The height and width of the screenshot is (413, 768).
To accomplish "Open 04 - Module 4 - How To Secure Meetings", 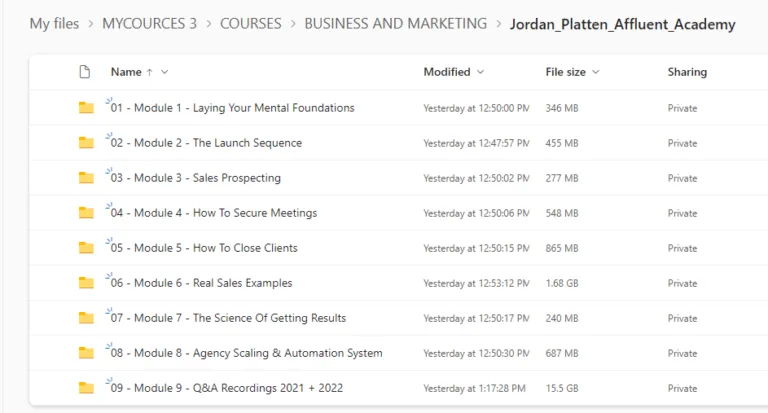I will [213, 213].
